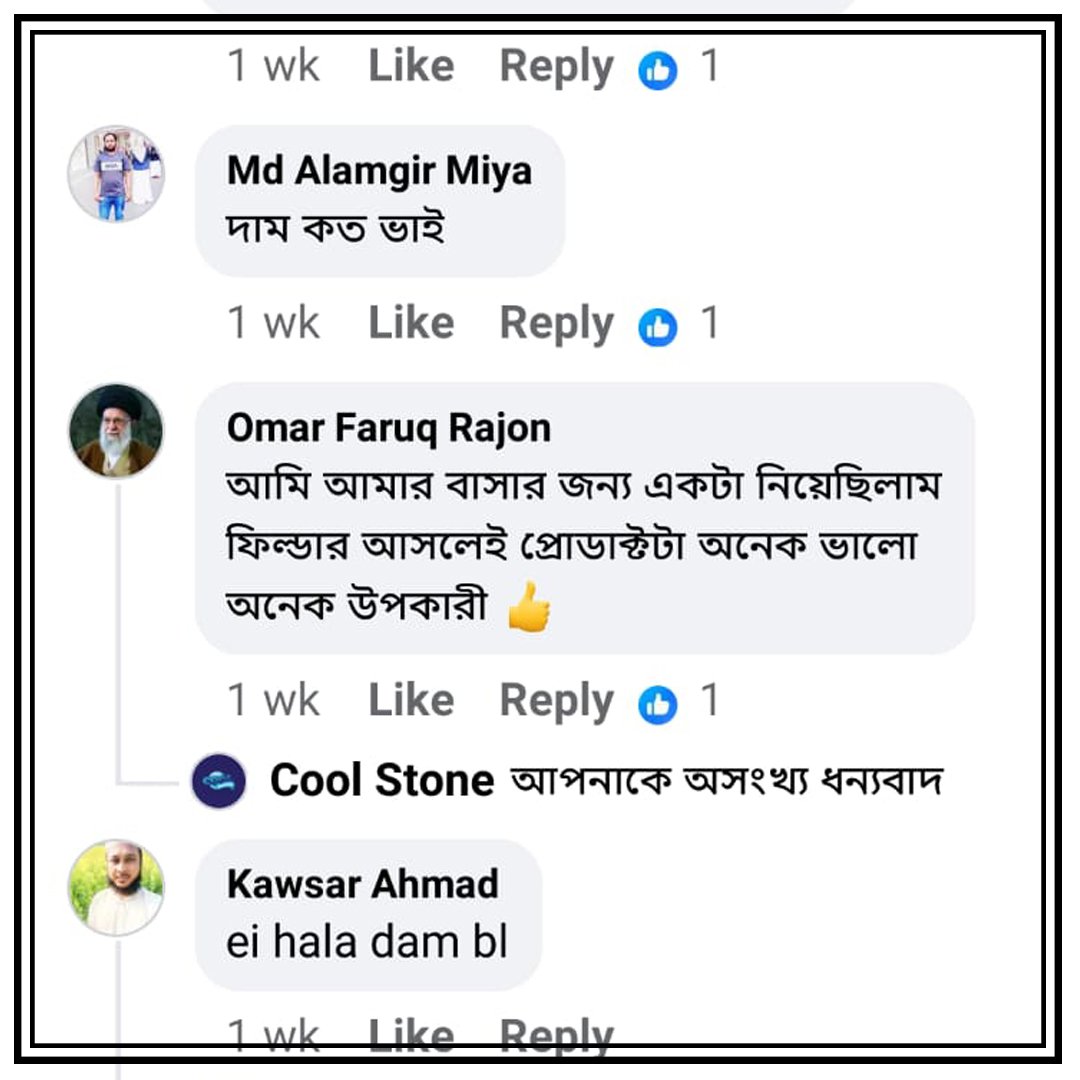Reply to Md Alamgir Miya's comment
This screenshot has width=1080, height=1080.
click(557, 322)
